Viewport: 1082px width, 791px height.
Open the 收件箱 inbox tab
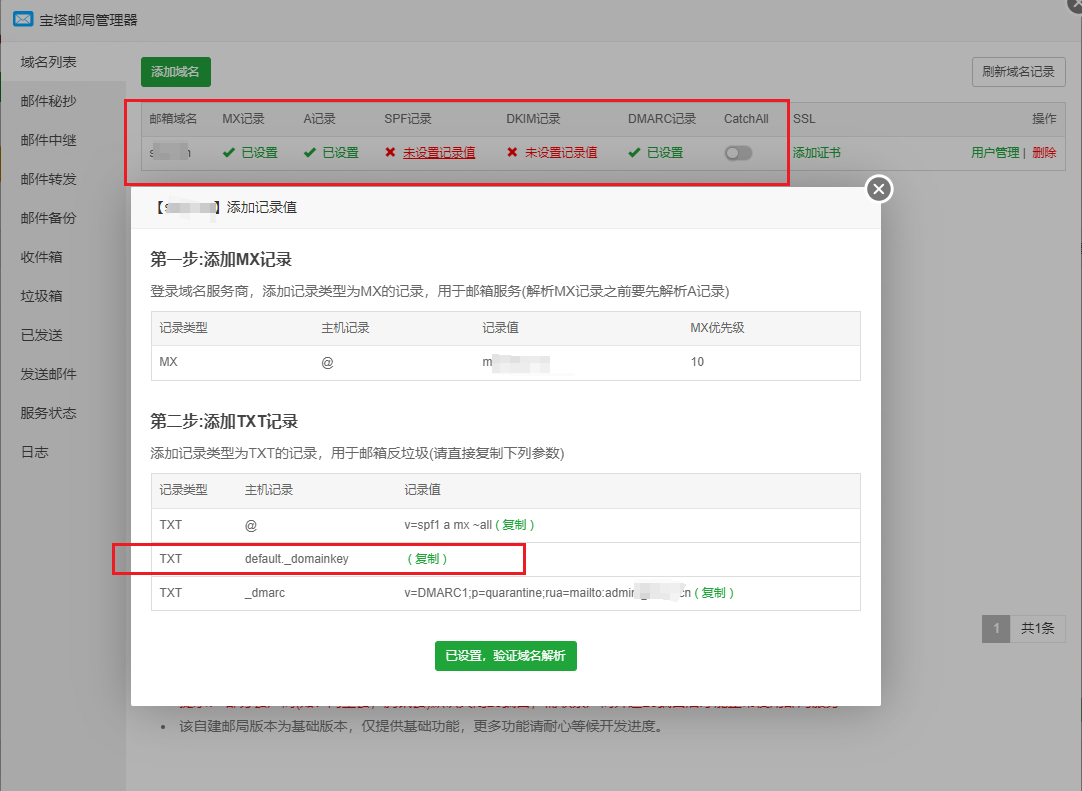[41, 257]
